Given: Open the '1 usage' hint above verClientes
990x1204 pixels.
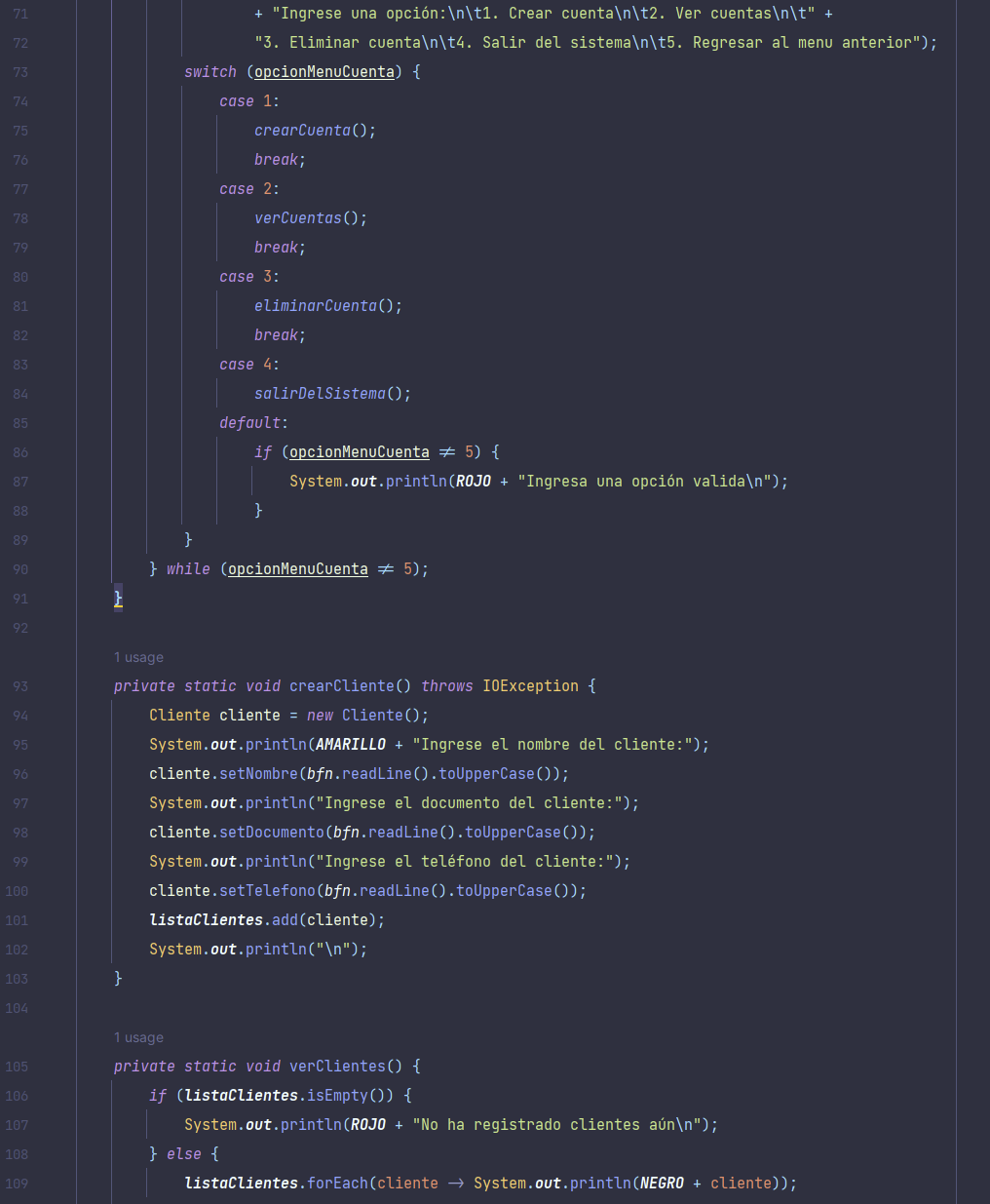Looking at the screenshot, I should [138, 1037].
